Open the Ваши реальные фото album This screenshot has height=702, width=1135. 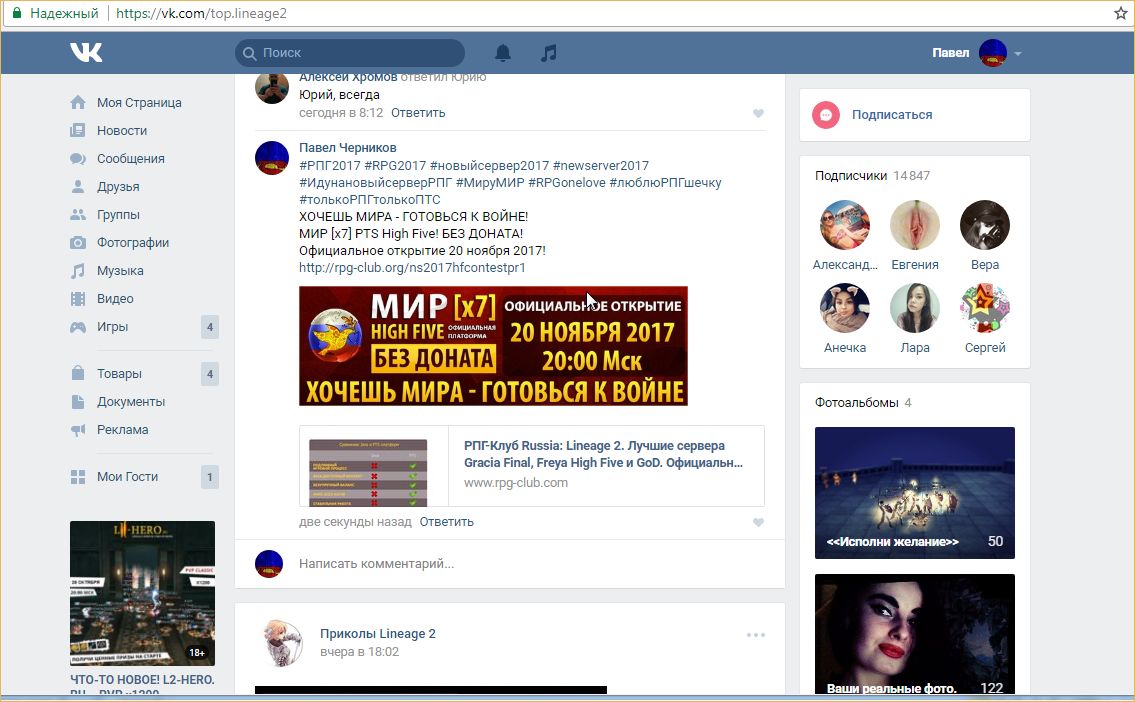pos(915,634)
